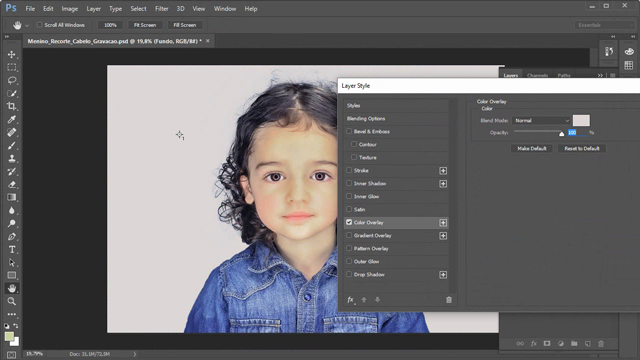640x360 pixels.
Task: Toggle Quick Mask mode icon
Action: click(11, 355)
